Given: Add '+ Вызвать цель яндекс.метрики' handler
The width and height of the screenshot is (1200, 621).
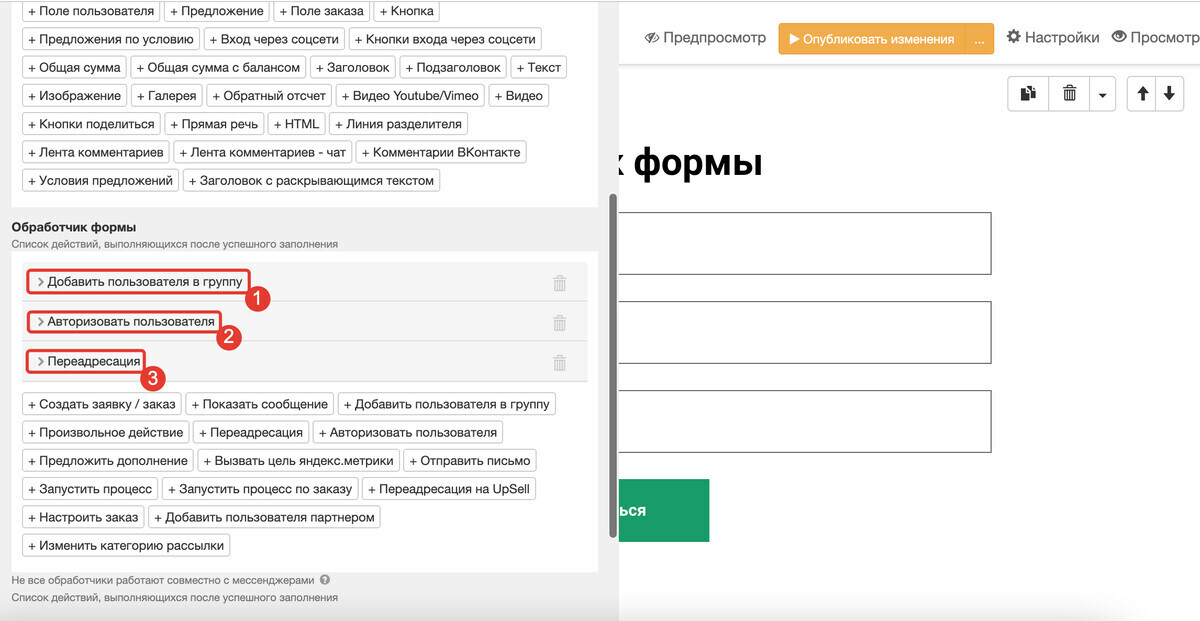Looking at the screenshot, I should pos(300,460).
